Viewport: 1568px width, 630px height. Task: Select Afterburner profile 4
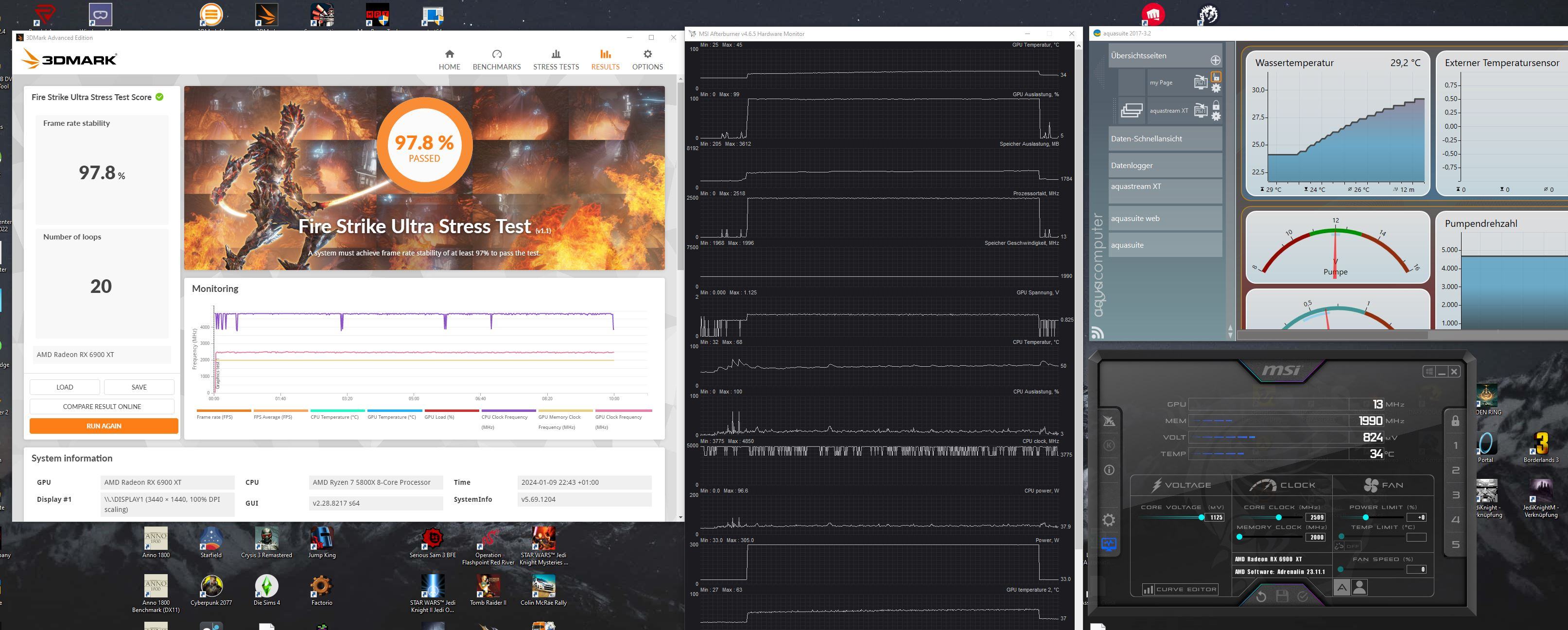1455,520
